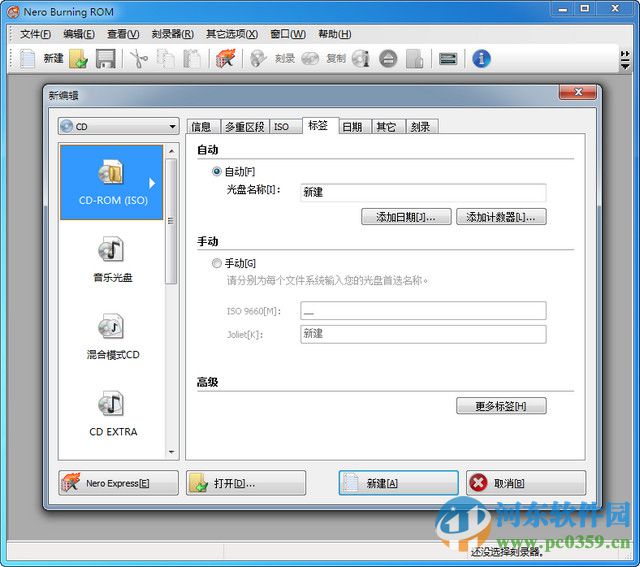The height and width of the screenshot is (567, 640).
Task: Switch to the 多重区段 tab
Action: pos(245,127)
